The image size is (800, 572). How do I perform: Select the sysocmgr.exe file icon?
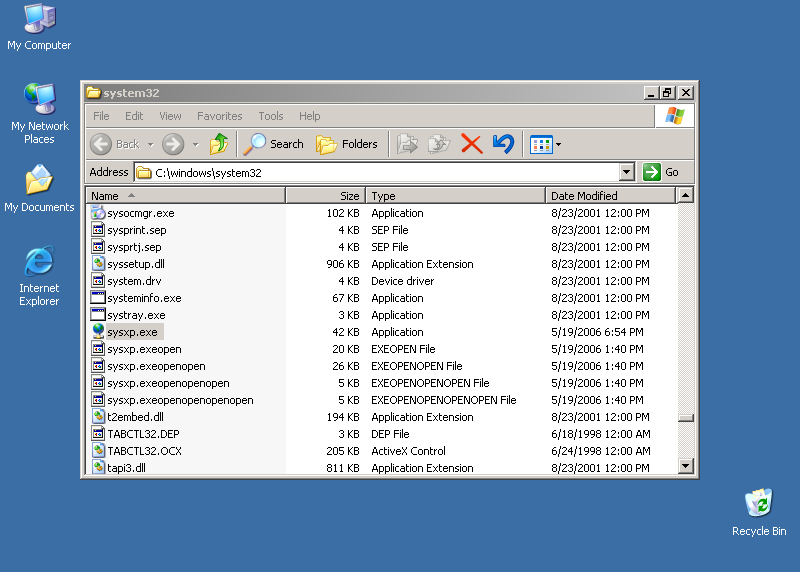[98, 213]
